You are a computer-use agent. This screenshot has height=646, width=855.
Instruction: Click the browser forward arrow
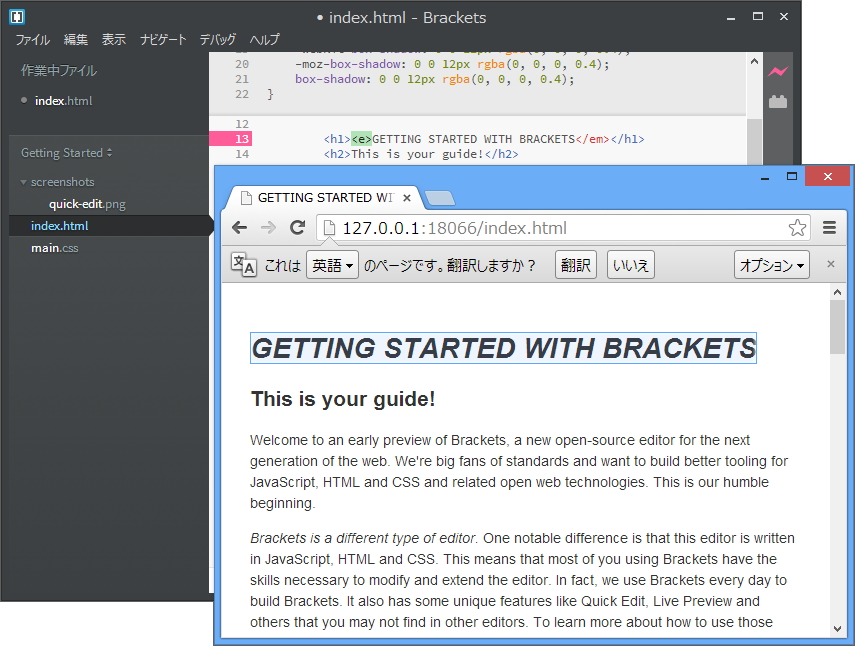coord(268,227)
